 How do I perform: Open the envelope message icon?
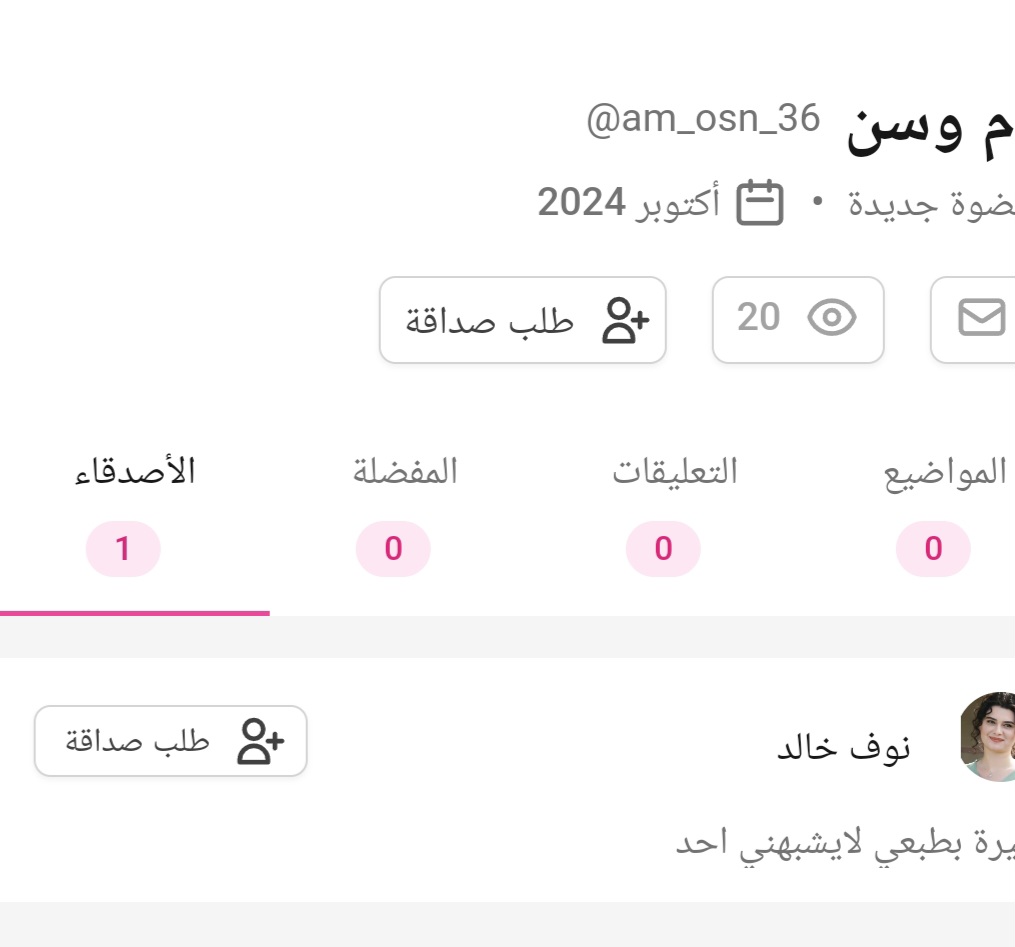pyautogui.click(x=981, y=319)
